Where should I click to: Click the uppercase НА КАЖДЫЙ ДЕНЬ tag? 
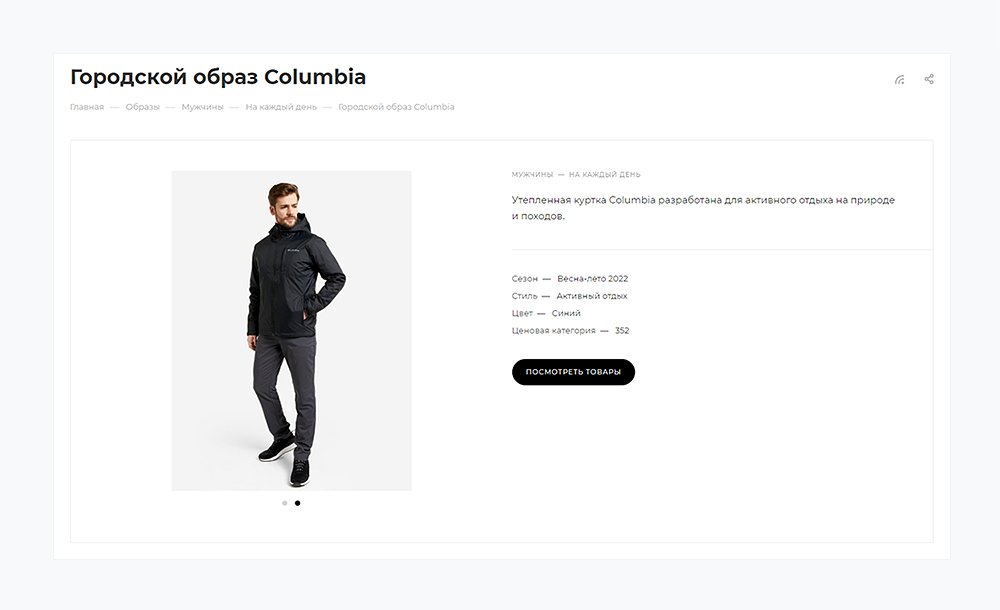605,174
